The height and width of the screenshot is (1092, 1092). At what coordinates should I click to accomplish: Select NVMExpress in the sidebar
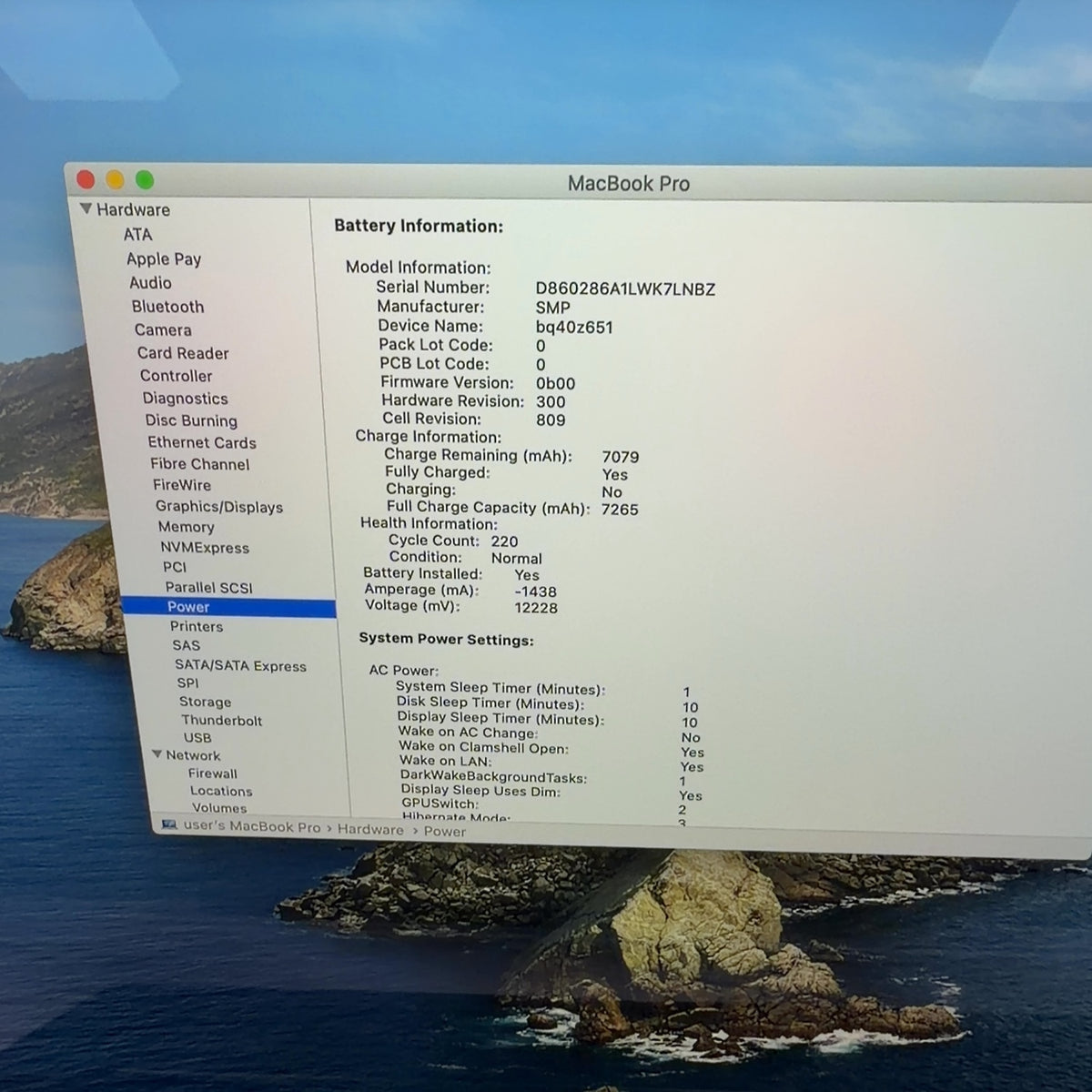[x=205, y=548]
